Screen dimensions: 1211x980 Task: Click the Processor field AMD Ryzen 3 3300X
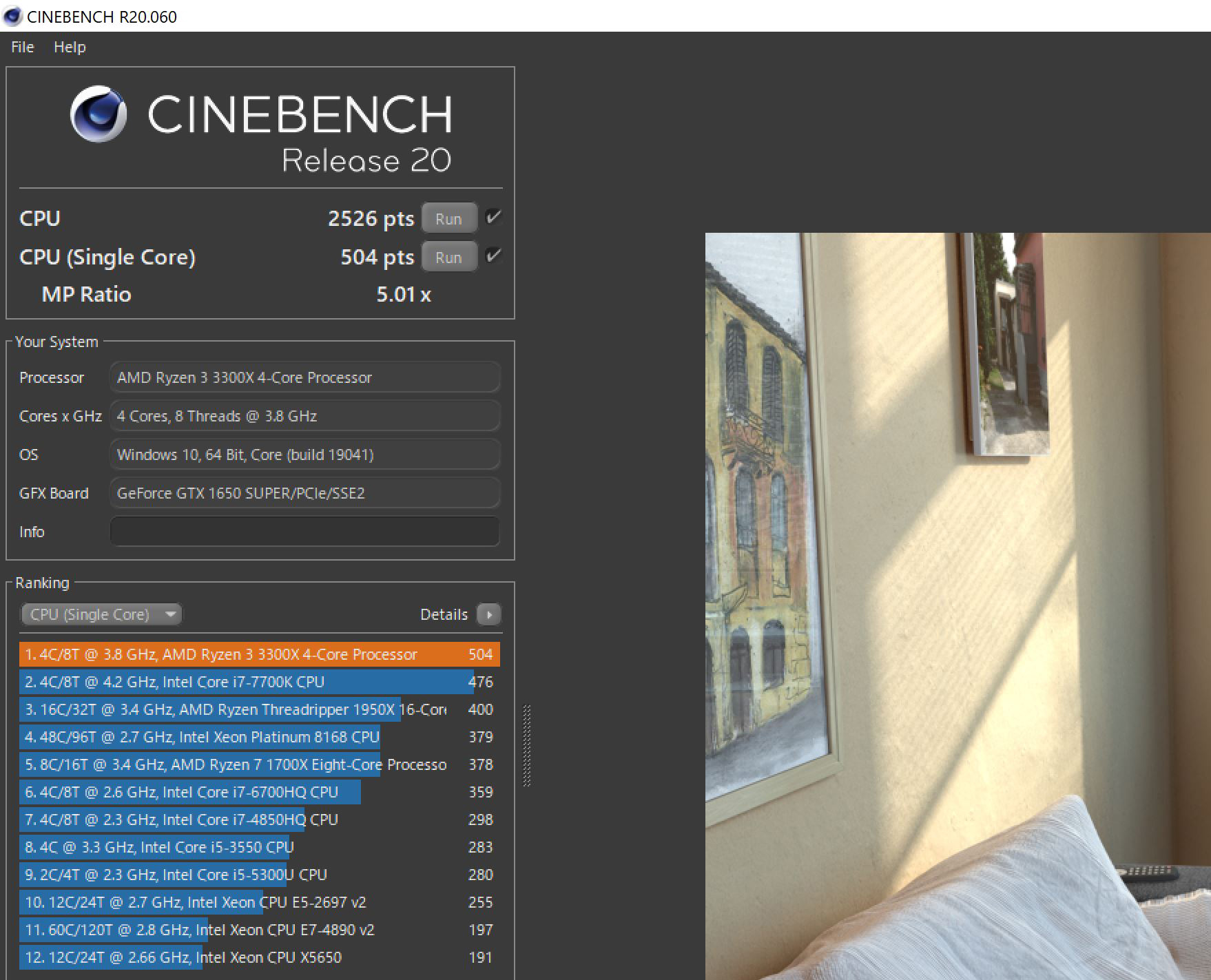point(304,377)
